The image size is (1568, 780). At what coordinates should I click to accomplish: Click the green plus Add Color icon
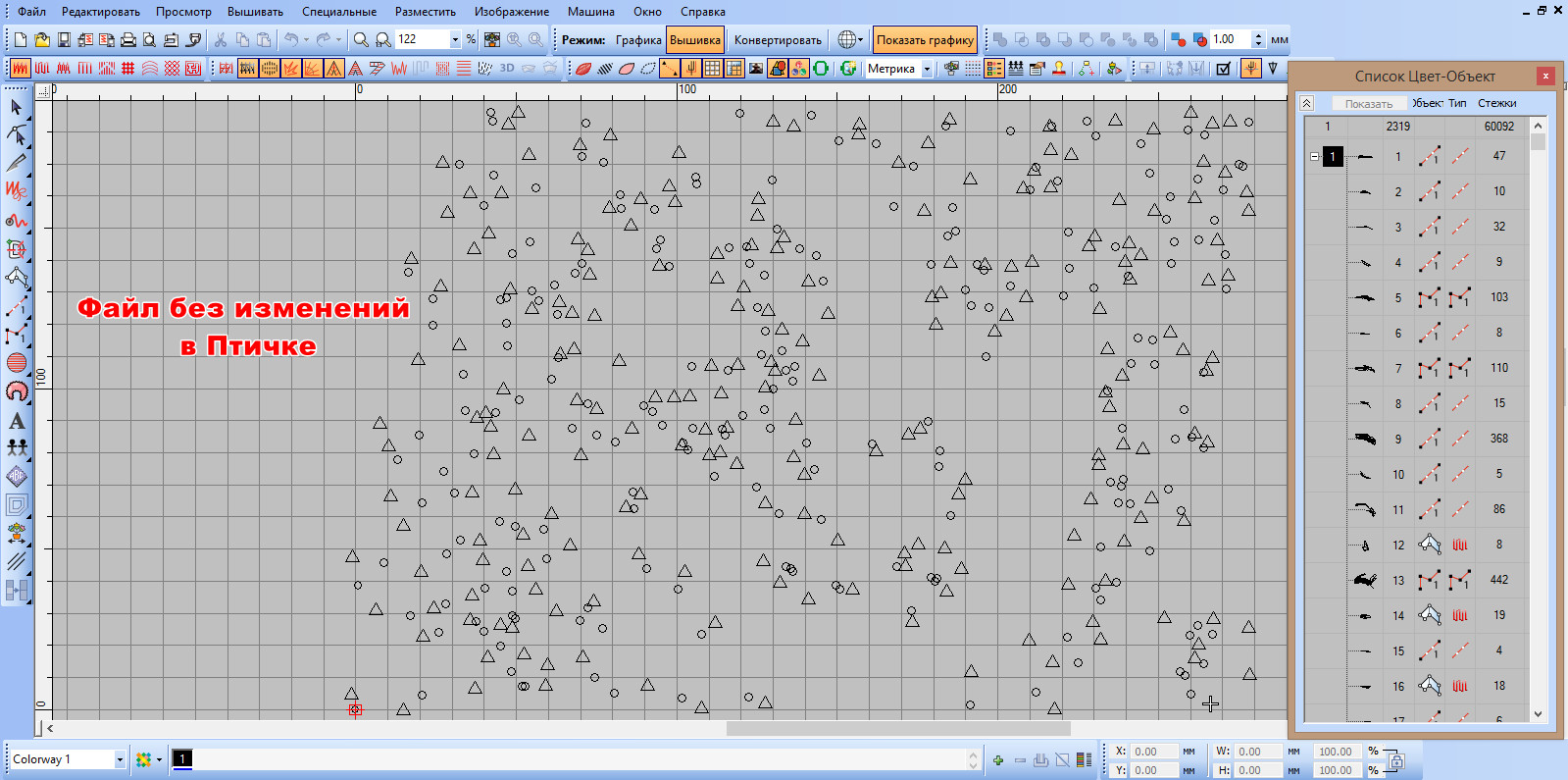(x=998, y=759)
